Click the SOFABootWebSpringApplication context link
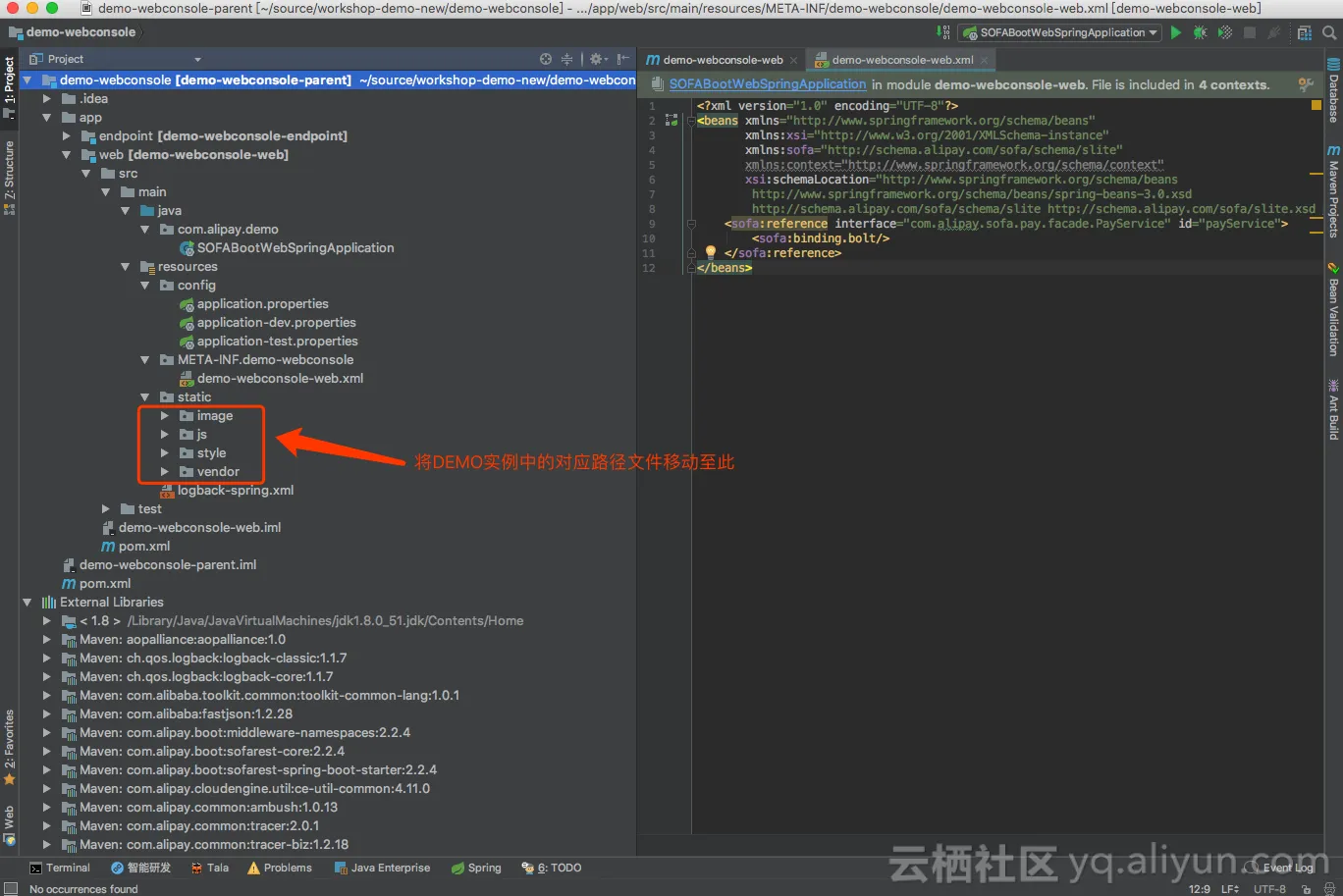Screen dimensions: 1343x896 (x=768, y=84)
